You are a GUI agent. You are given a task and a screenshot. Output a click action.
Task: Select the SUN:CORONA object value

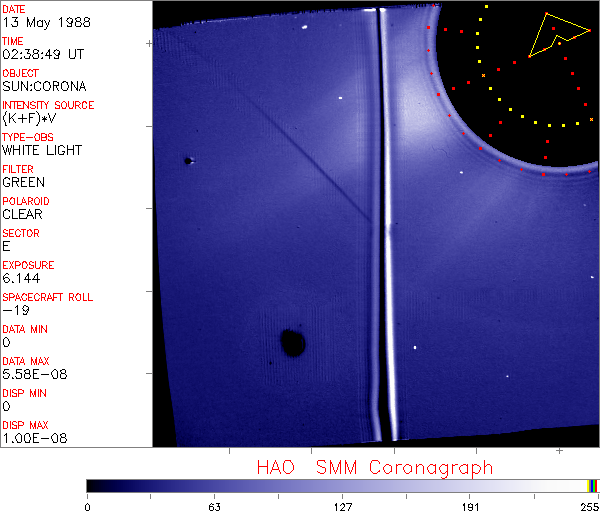coord(44,86)
